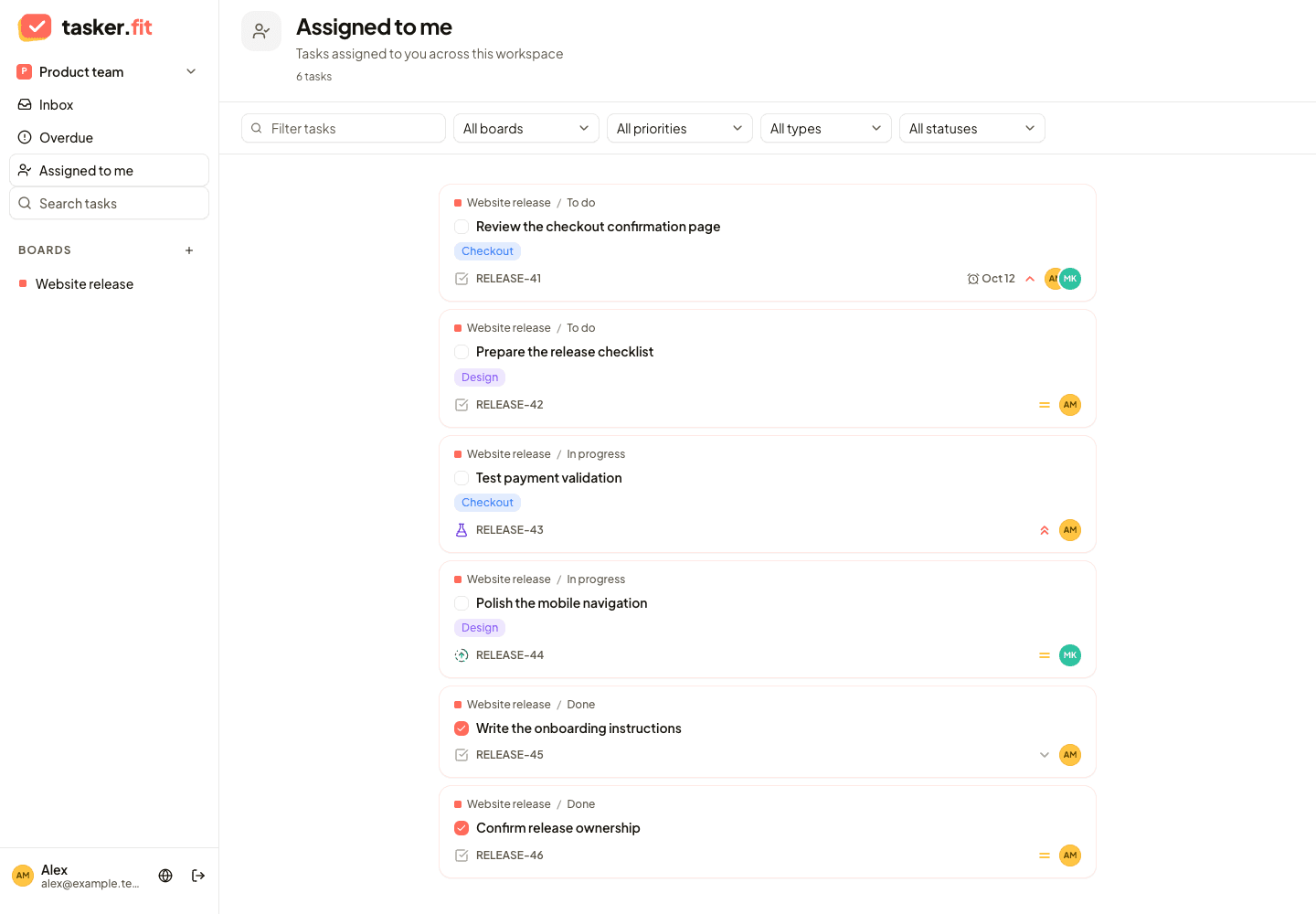Click the tasker.fit logo icon
Image resolution: width=1316 pixels, height=914 pixels.
tap(35, 27)
